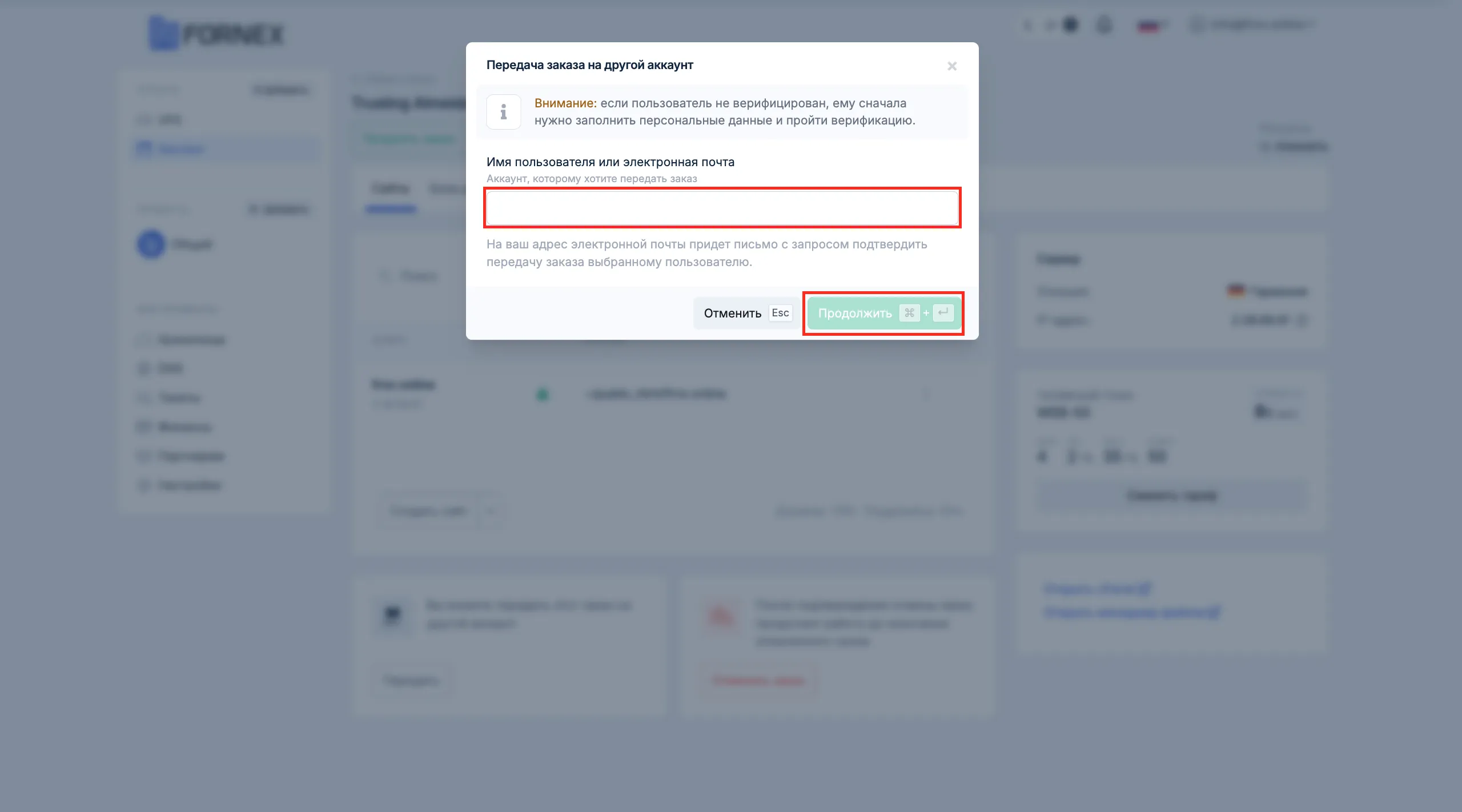The height and width of the screenshot is (812, 1462).
Task: Click the return key icon in Продолжить
Action: pyautogui.click(x=943, y=313)
